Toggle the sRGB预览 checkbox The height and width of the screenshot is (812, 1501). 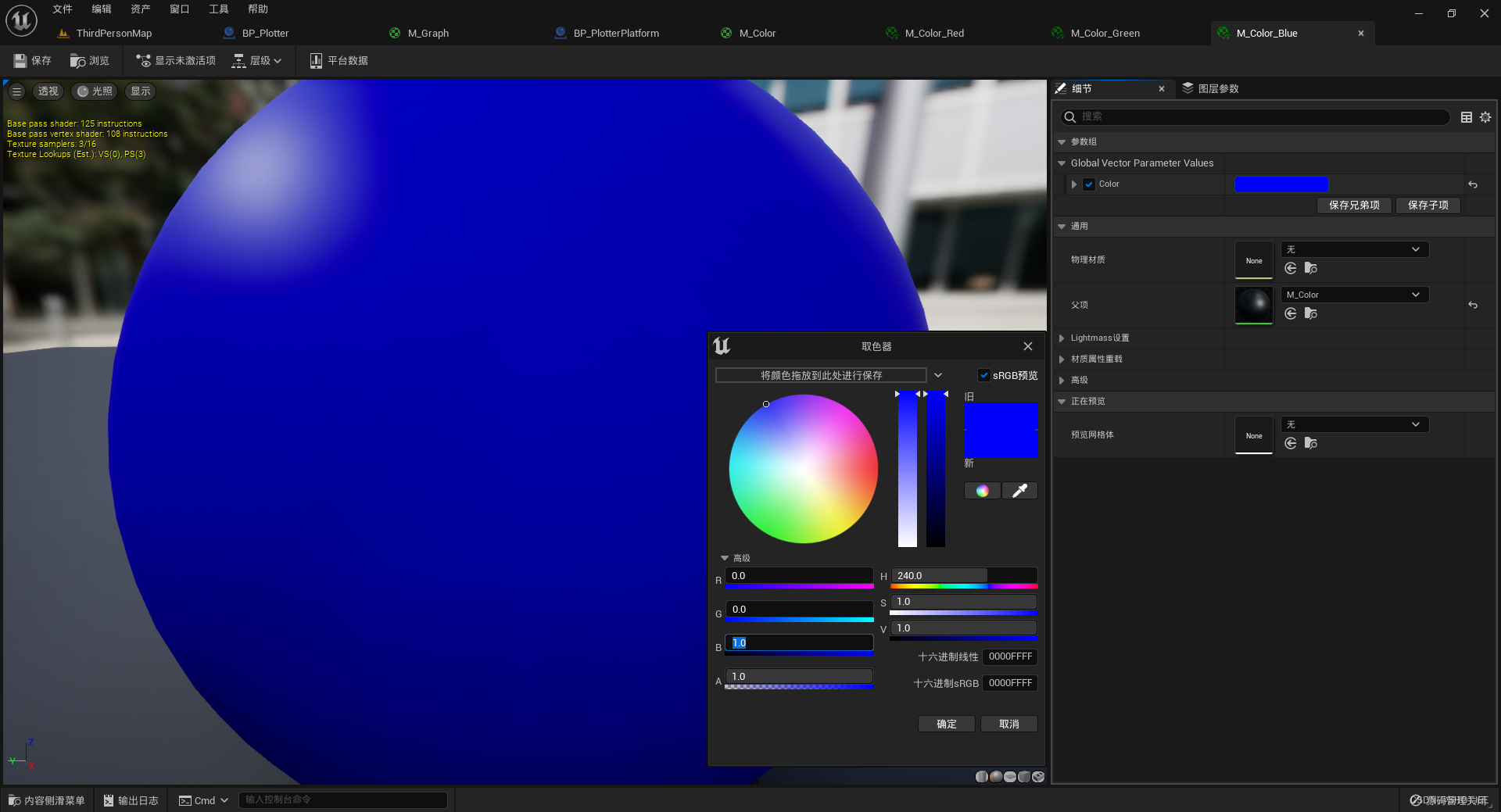tap(983, 375)
